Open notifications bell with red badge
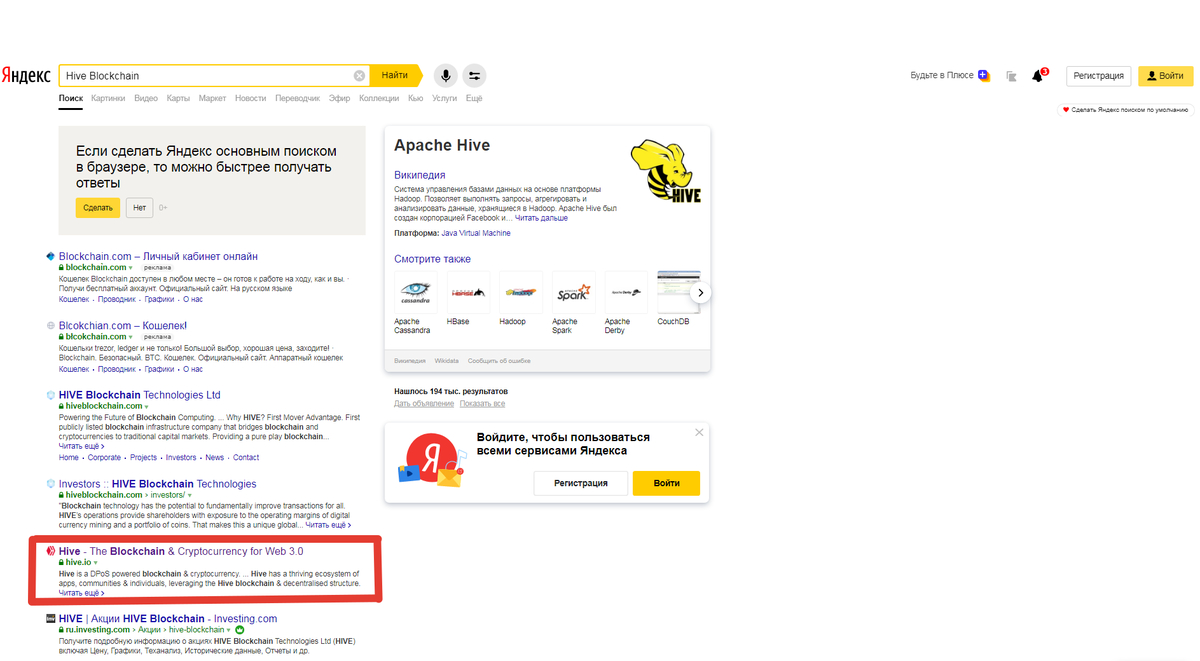Screen dimensions: 1200x661 [1038, 76]
